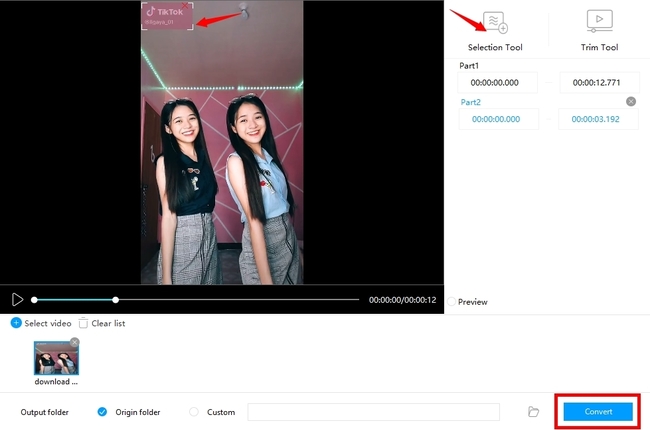Viewport: 650px width, 430px height.
Task: Click the Part1 start time field
Action: pyautogui.click(x=497, y=83)
